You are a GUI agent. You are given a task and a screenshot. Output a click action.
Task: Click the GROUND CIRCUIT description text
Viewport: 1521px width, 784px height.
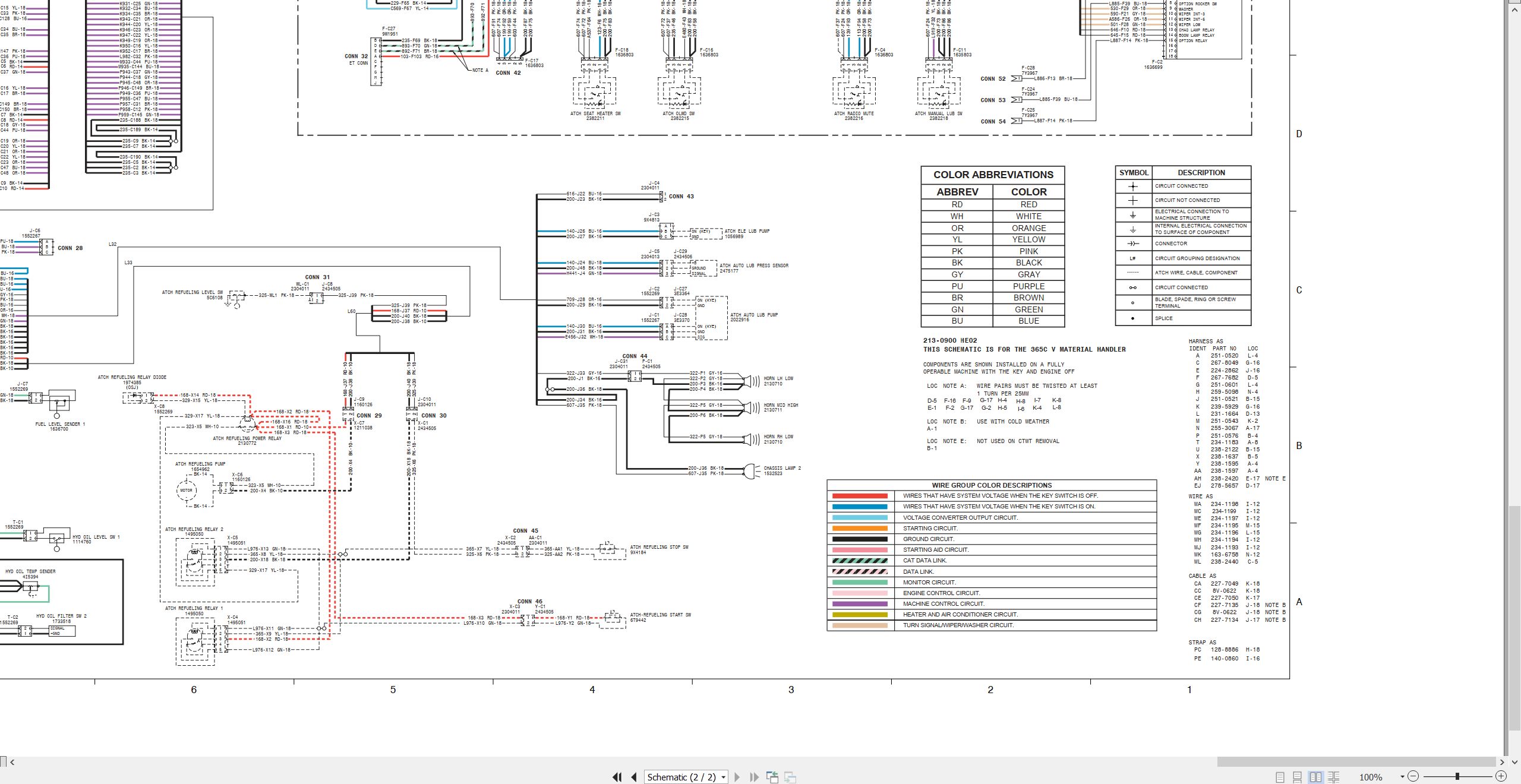[x=929, y=539]
